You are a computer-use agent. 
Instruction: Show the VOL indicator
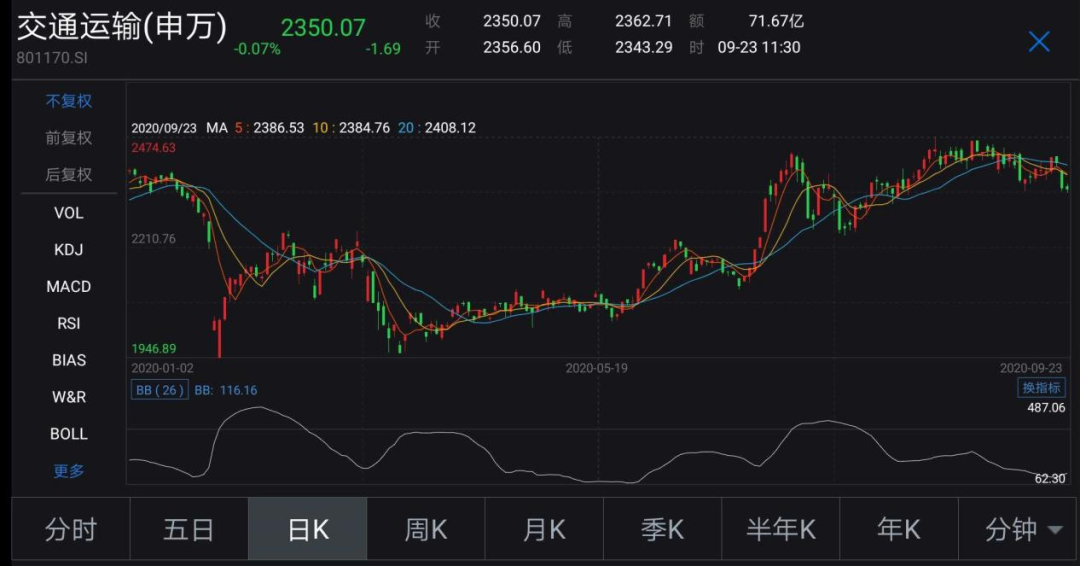point(68,213)
